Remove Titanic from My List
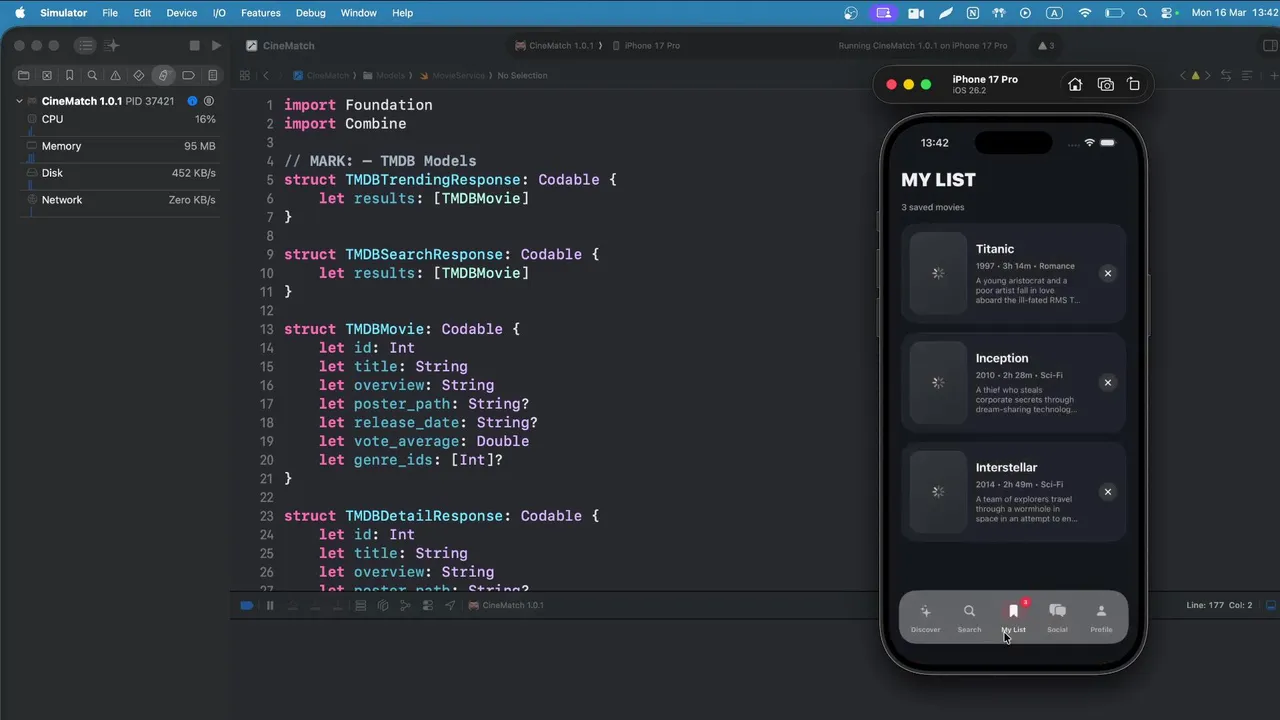Image resolution: width=1280 pixels, height=720 pixels. pyautogui.click(x=1107, y=273)
